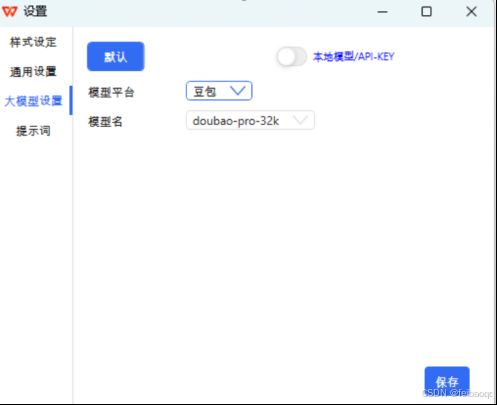
Task: Maximize the 设置 window
Action: (426, 12)
